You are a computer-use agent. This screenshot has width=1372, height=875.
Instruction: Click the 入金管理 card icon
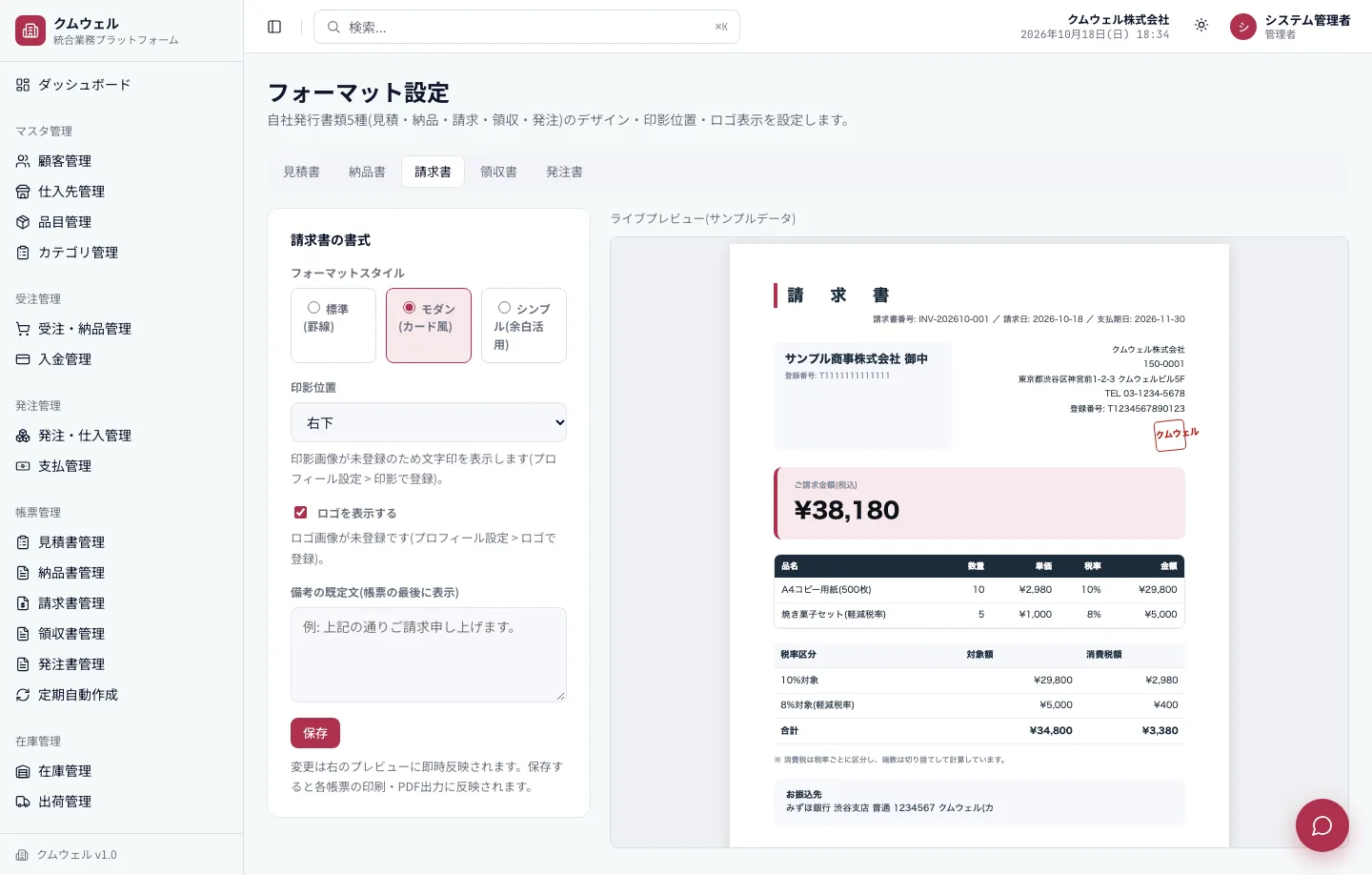[23, 359]
